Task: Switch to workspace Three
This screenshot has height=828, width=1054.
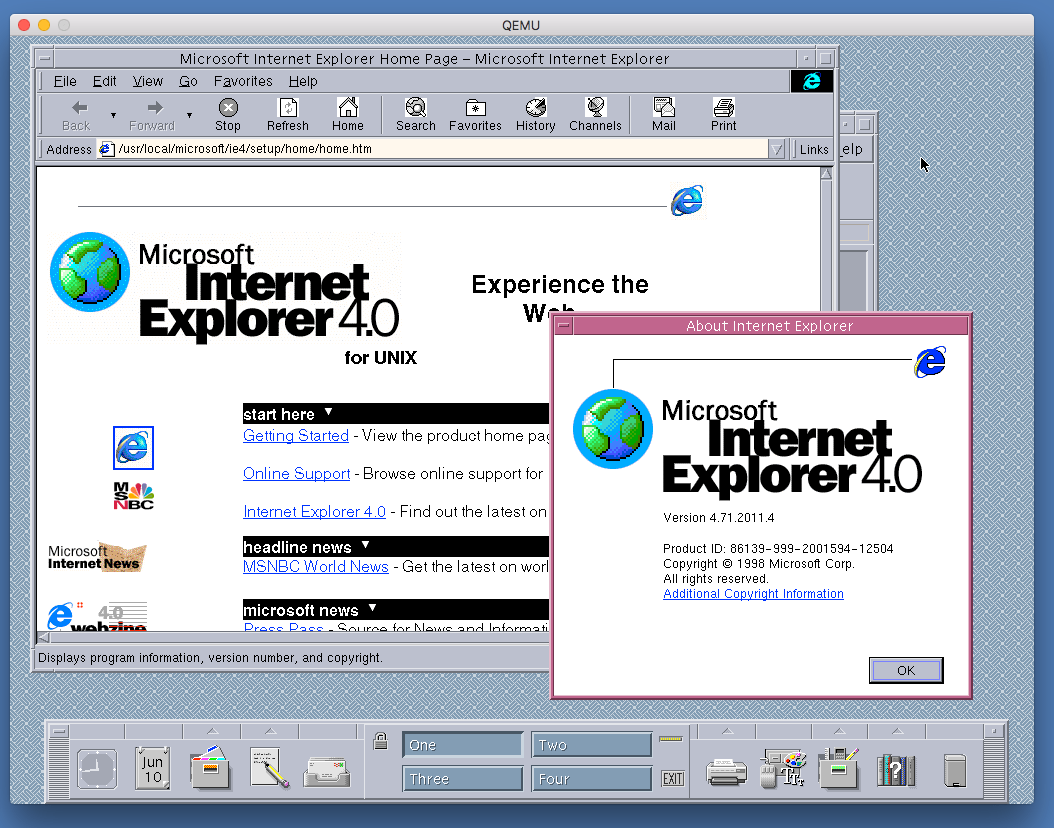Action: coord(462,778)
